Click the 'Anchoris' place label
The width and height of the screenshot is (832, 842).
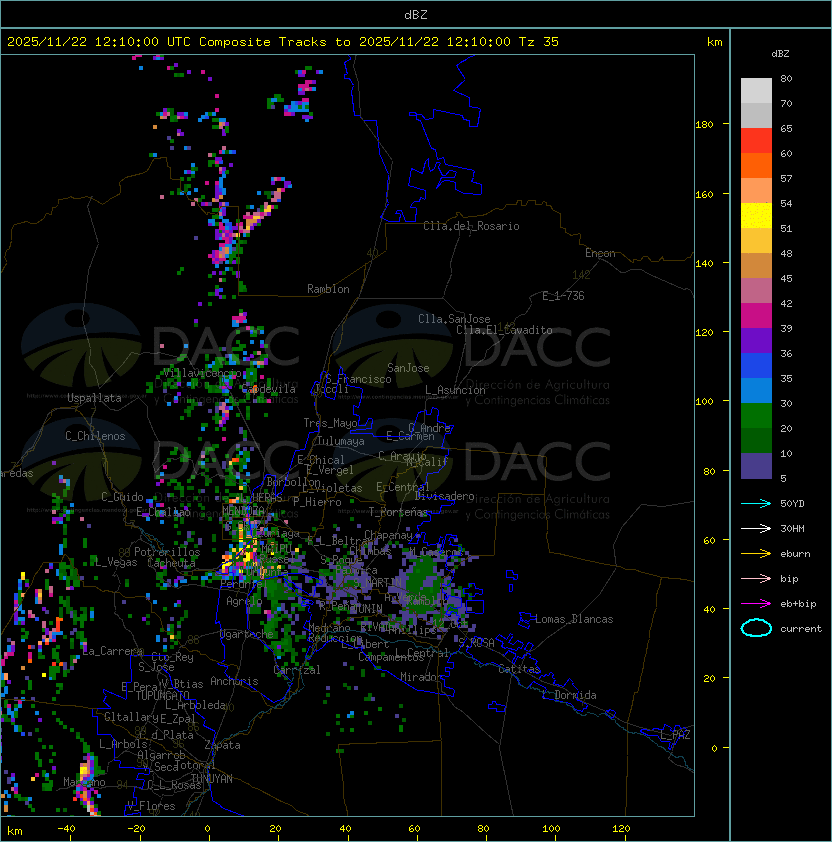click(234, 681)
